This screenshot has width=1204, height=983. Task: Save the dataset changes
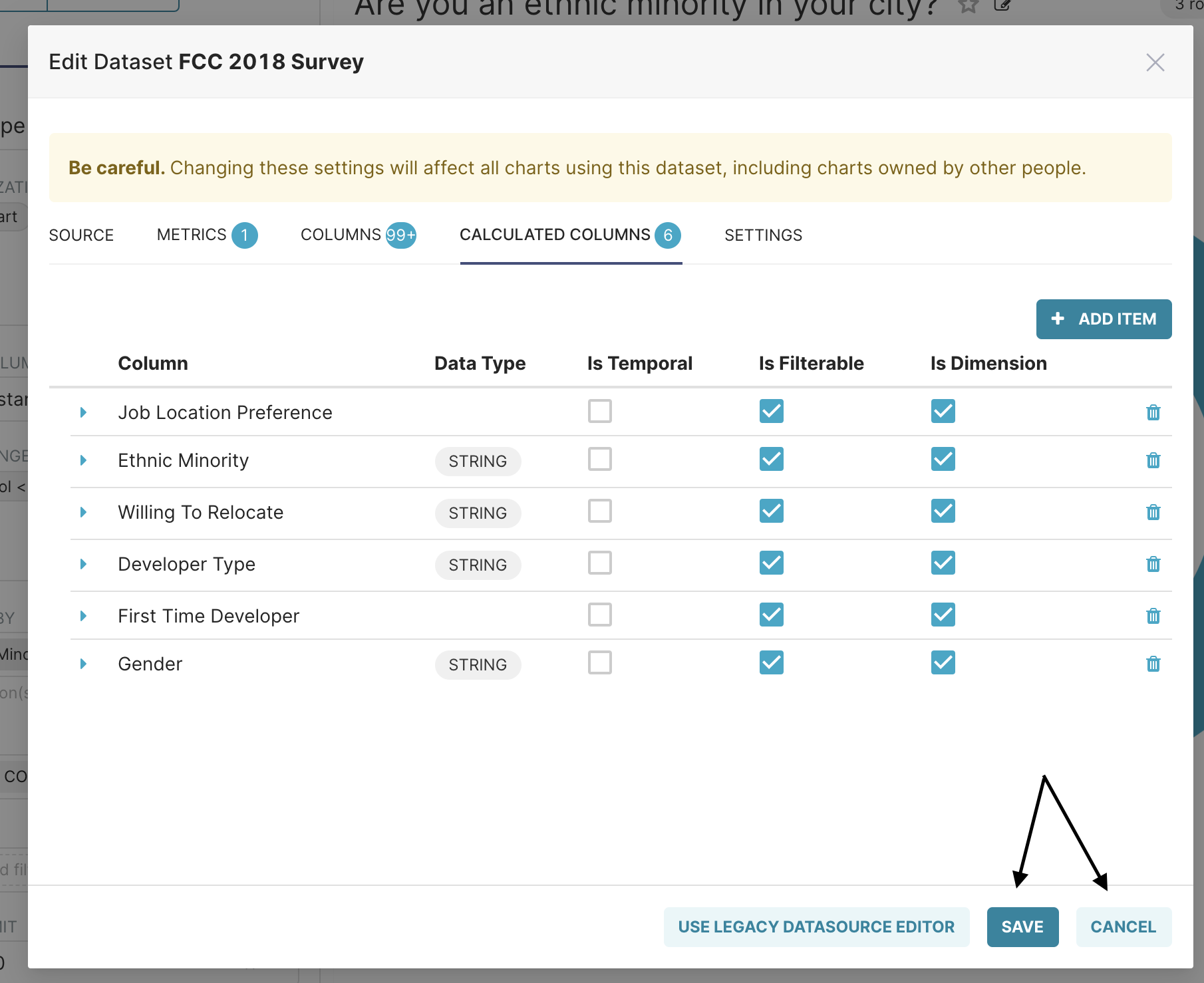tap(1022, 926)
